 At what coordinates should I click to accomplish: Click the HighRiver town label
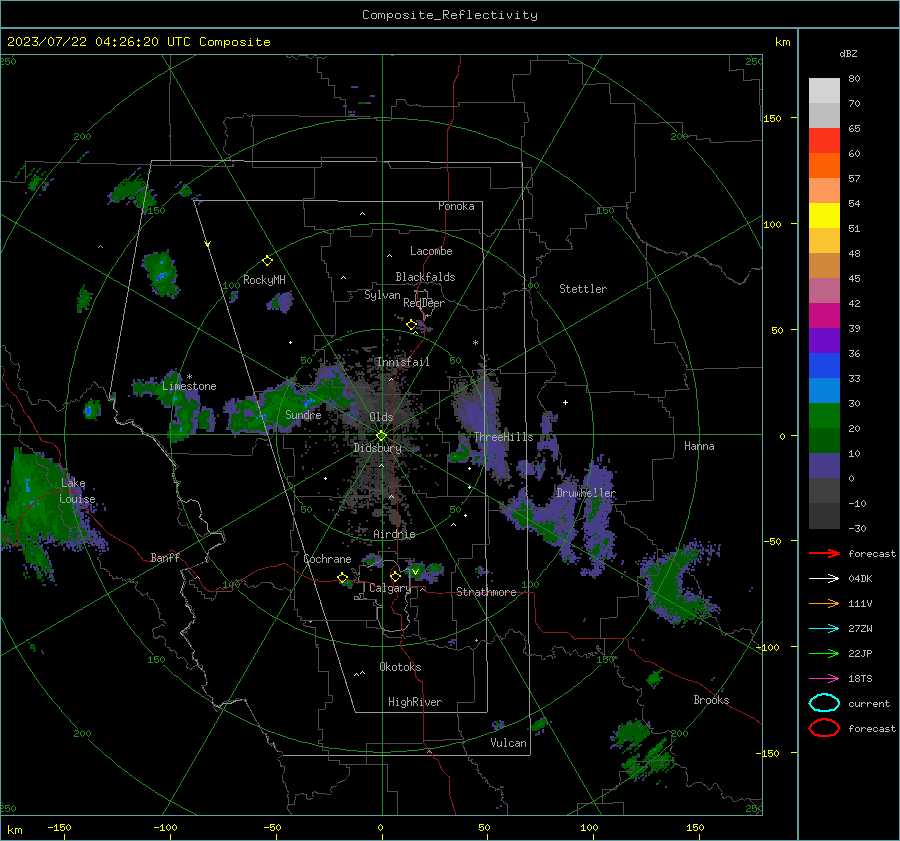tap(415, 702)
